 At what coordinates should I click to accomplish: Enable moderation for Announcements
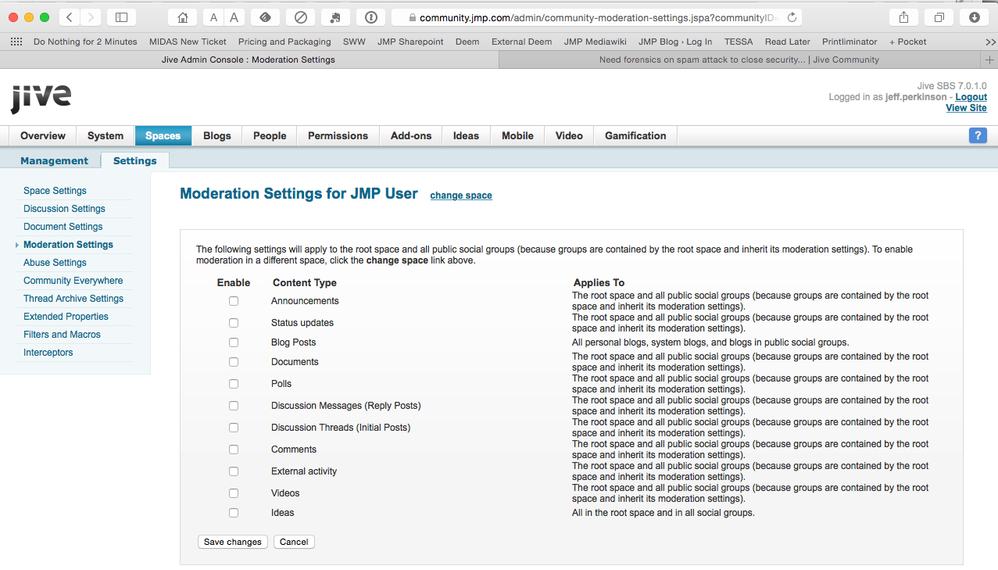tap(234, 301)
